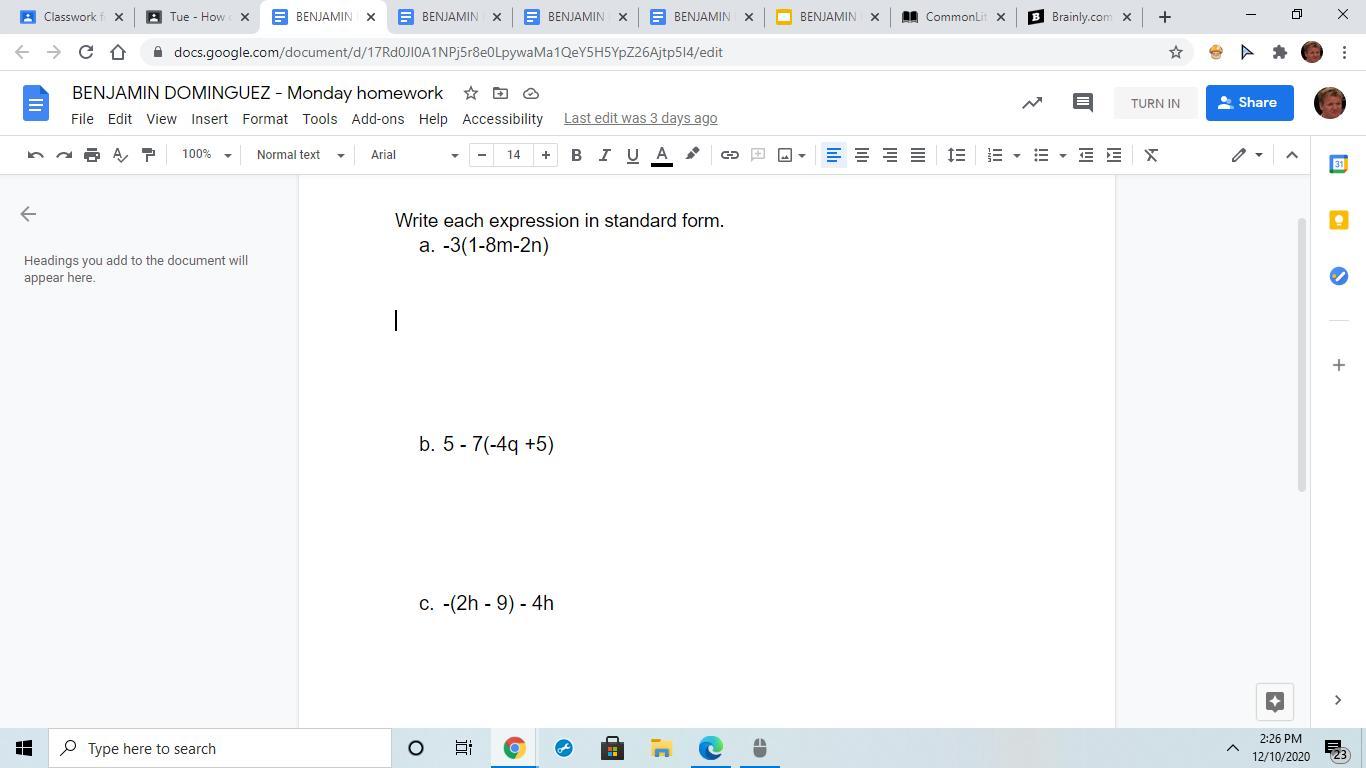The height and width of the screenshot is (768, 1366).
Task: Open the Accessibility menu
Action: coord(502,119)
